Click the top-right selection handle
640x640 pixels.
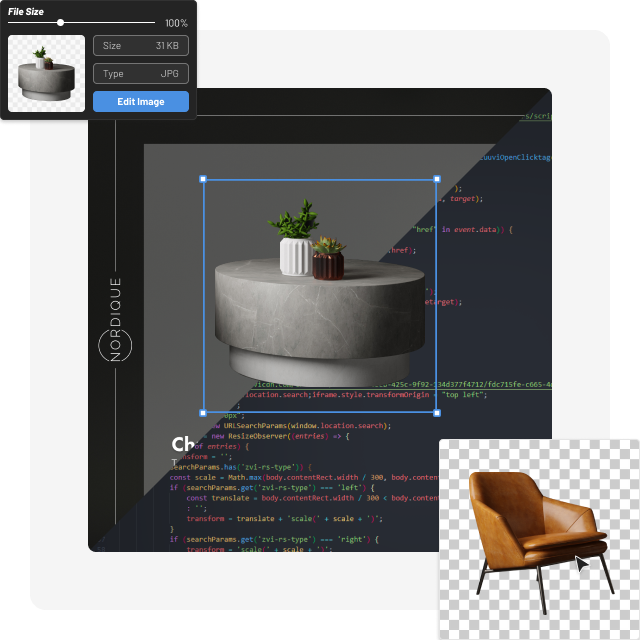[x=436, y=180]
